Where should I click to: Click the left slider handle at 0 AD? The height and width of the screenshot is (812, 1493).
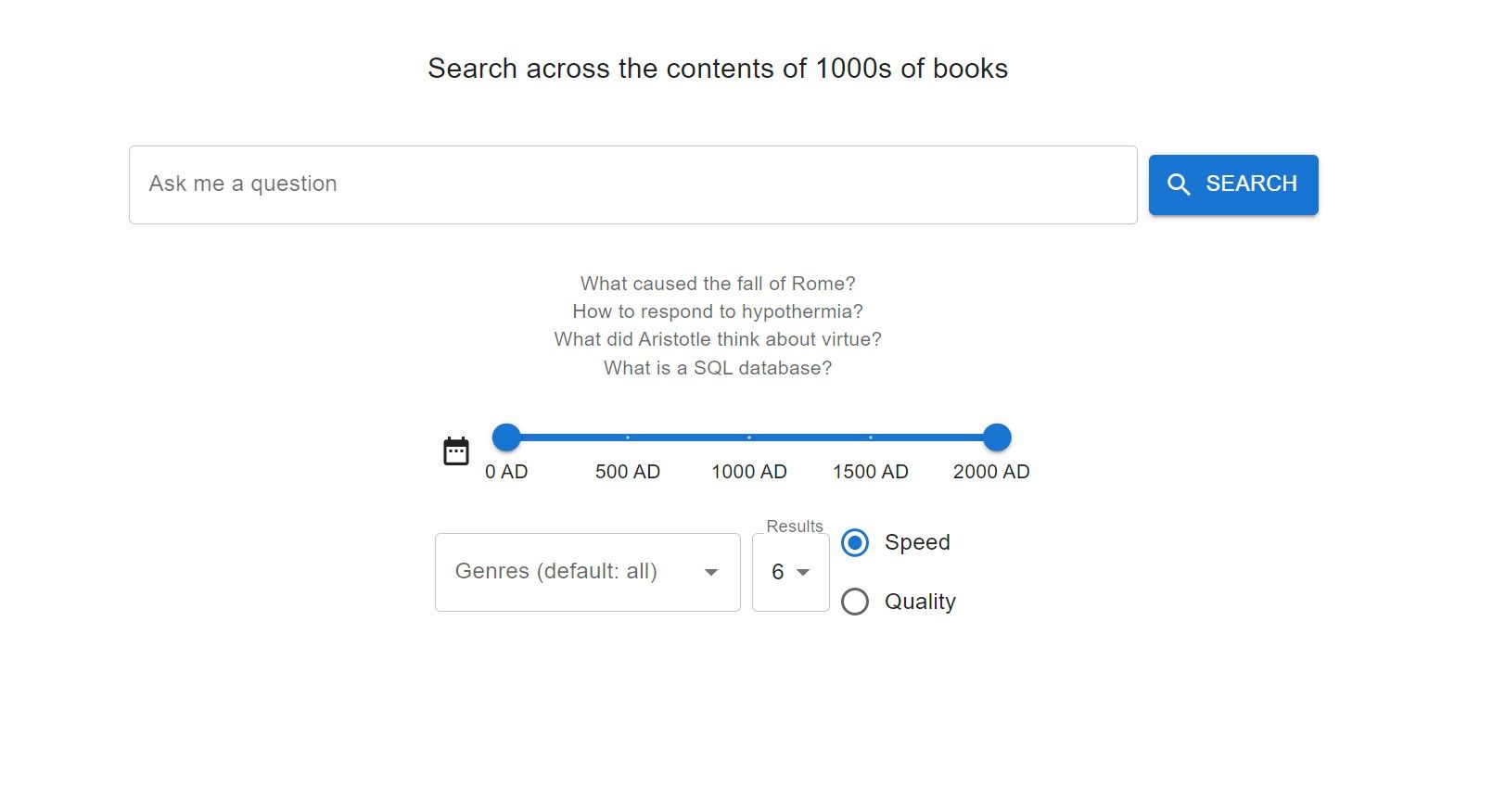[x=506, y=437]
